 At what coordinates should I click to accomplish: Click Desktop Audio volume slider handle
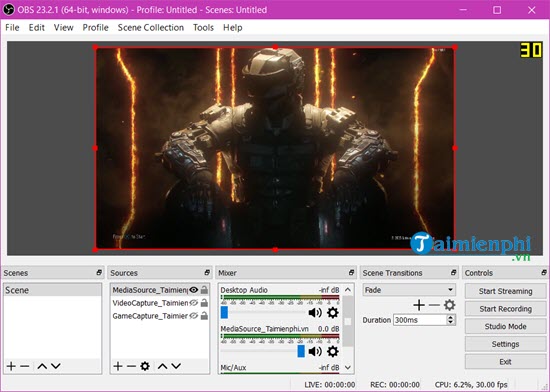click(x=224, y=312)
